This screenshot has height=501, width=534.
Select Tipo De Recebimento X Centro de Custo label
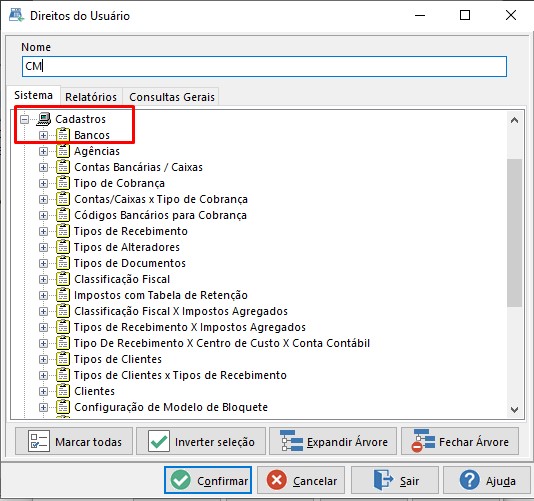point(222,343)
